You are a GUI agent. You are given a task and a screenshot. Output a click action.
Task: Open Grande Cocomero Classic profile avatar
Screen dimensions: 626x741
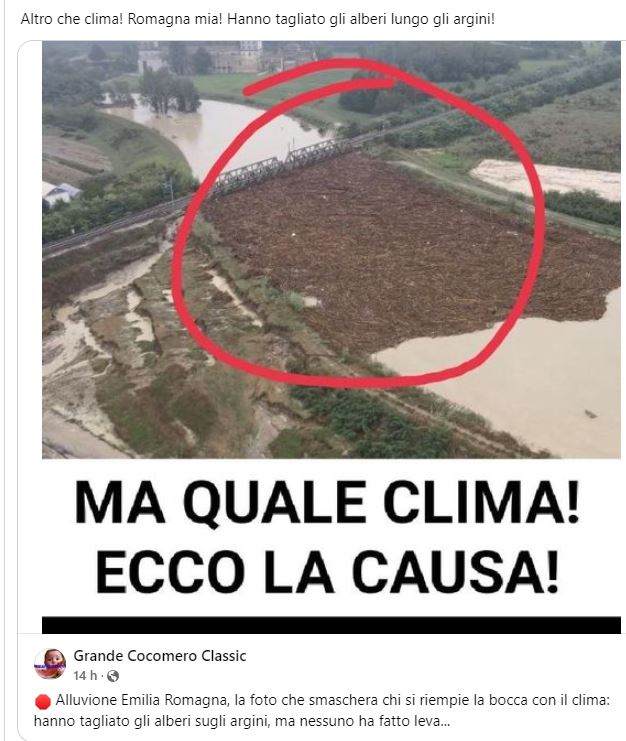(x=50, y=663)
